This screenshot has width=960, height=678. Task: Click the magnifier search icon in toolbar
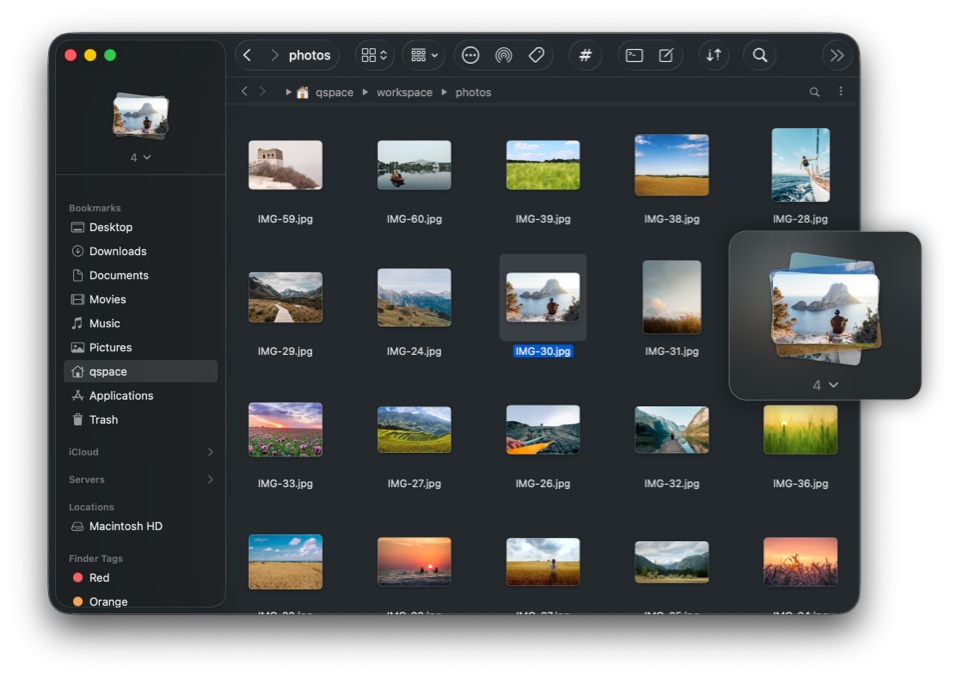[760, 56]
